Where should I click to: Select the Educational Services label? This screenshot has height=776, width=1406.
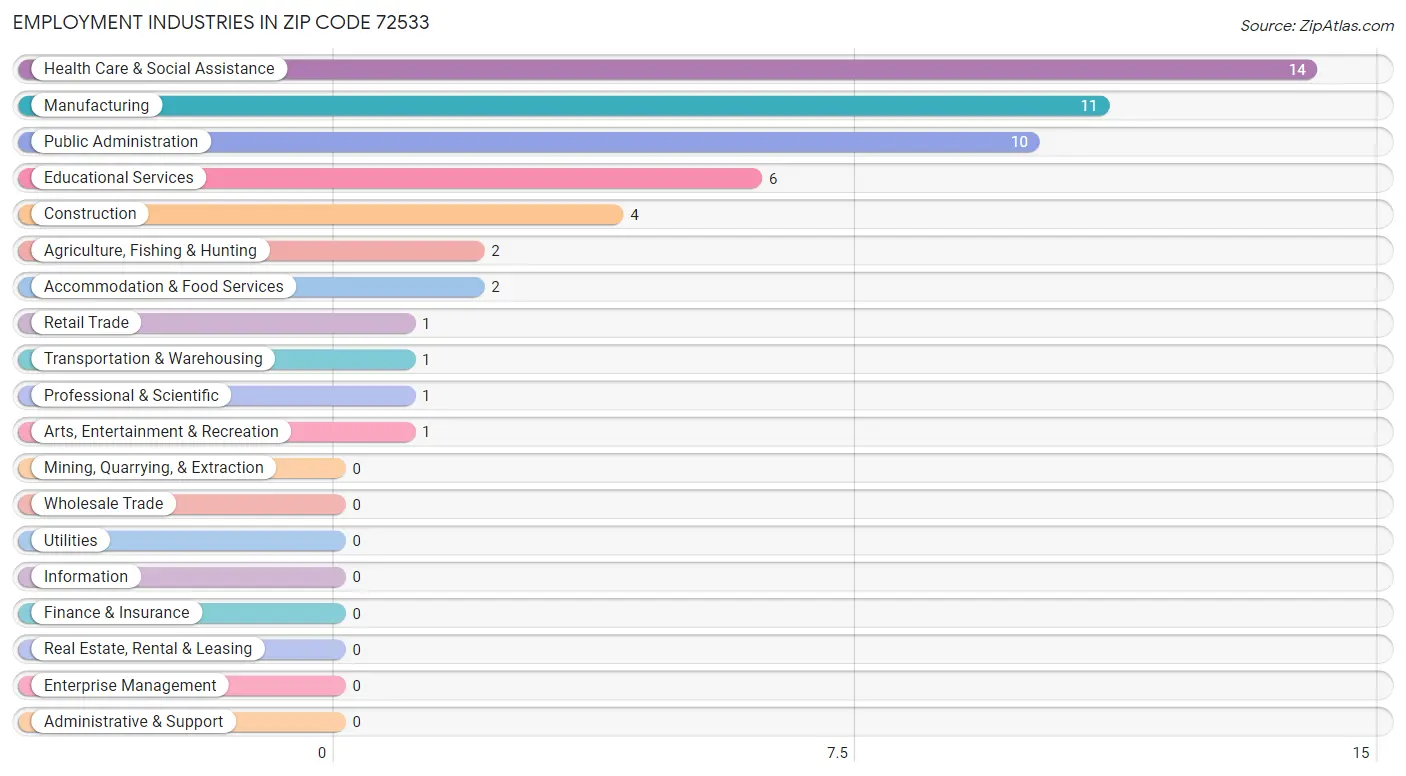(x=119, y=178)
